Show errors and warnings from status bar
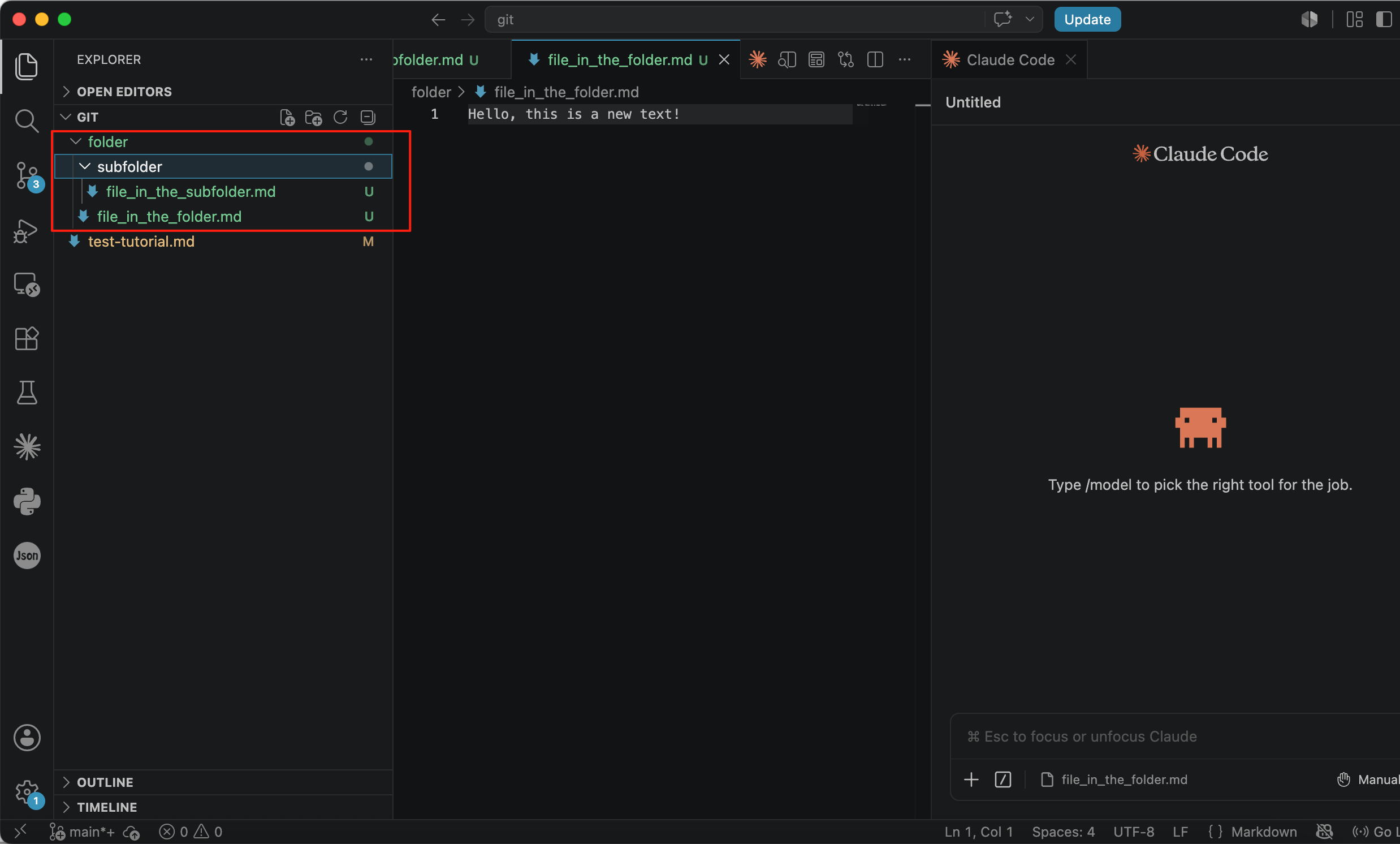Screen dimensions: 1400x844 click(x=191, y=832)
